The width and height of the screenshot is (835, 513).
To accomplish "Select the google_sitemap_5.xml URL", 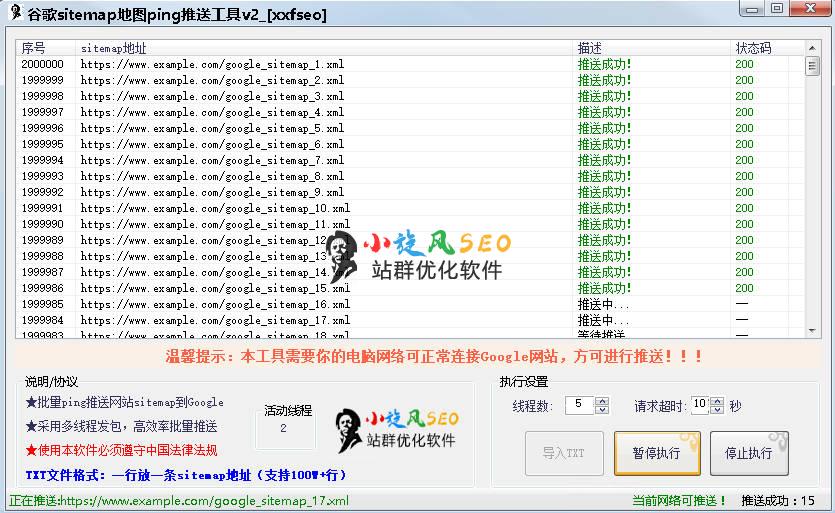I will (212, 128).
